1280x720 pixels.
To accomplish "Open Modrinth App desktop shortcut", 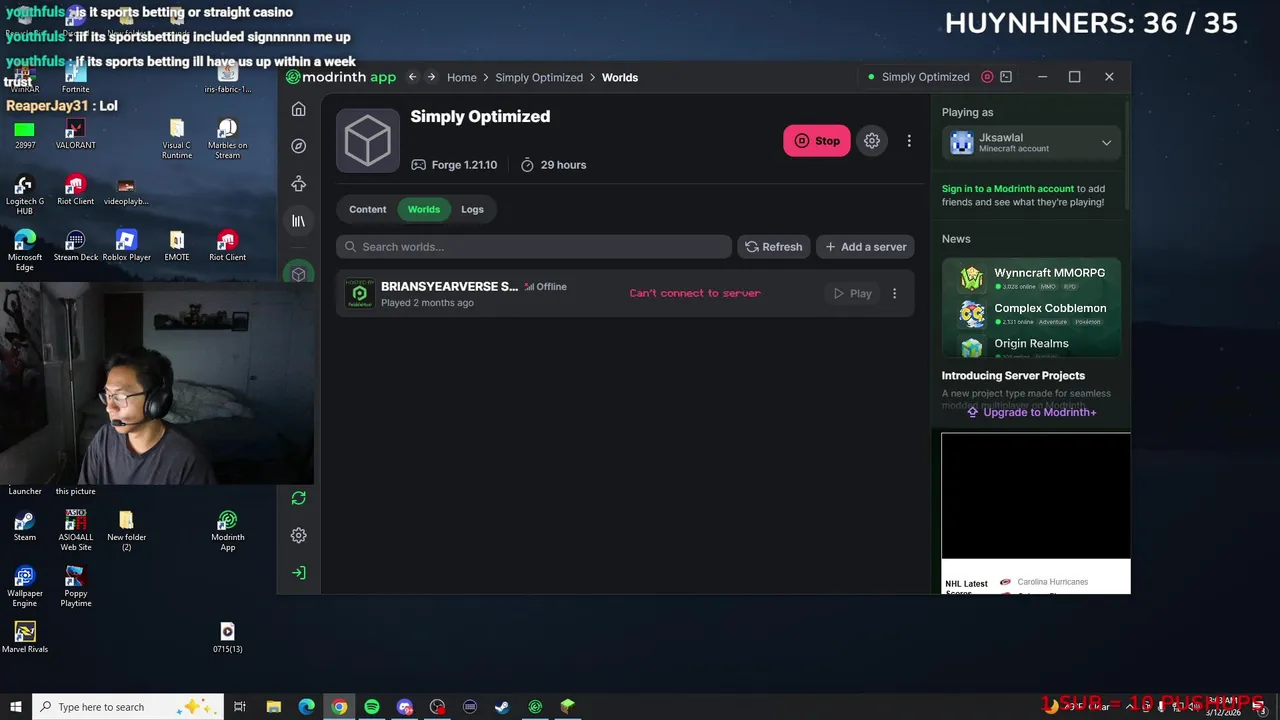I will [x=228, y=531].
